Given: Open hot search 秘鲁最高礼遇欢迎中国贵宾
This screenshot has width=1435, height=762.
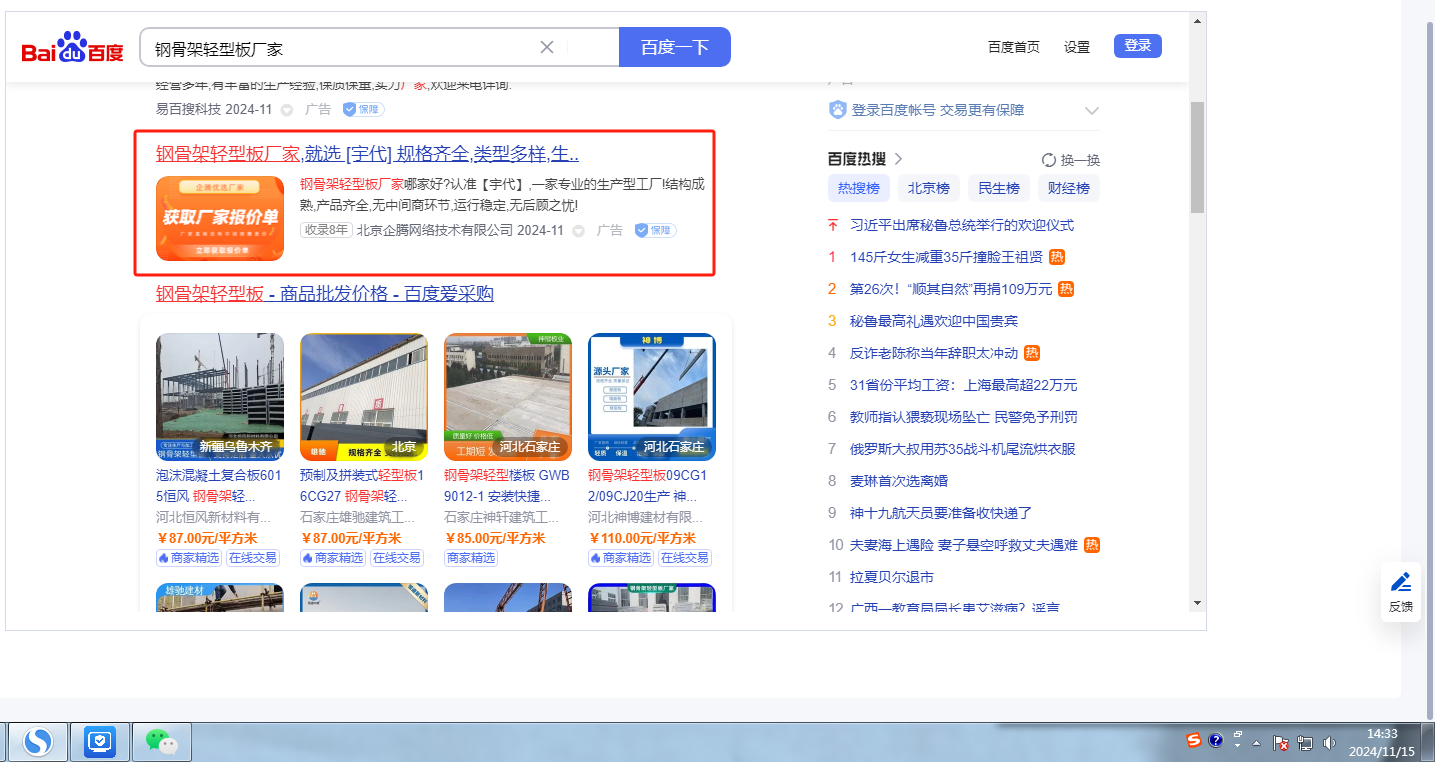Looking at the screenshot, I should pos(934,321).
